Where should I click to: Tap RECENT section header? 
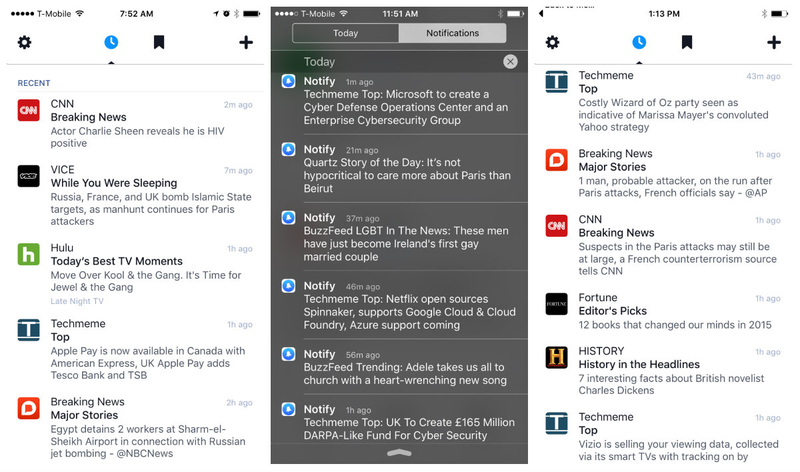(34, 83)
